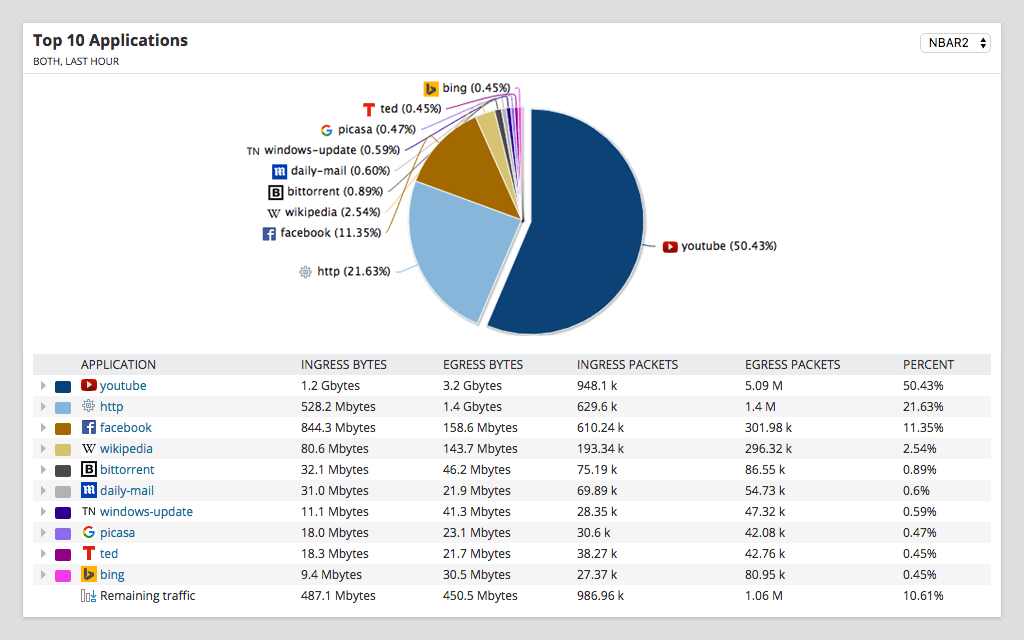Expand the youtube row details
This screenshot has height=640, width=1024.
point(42,385)
